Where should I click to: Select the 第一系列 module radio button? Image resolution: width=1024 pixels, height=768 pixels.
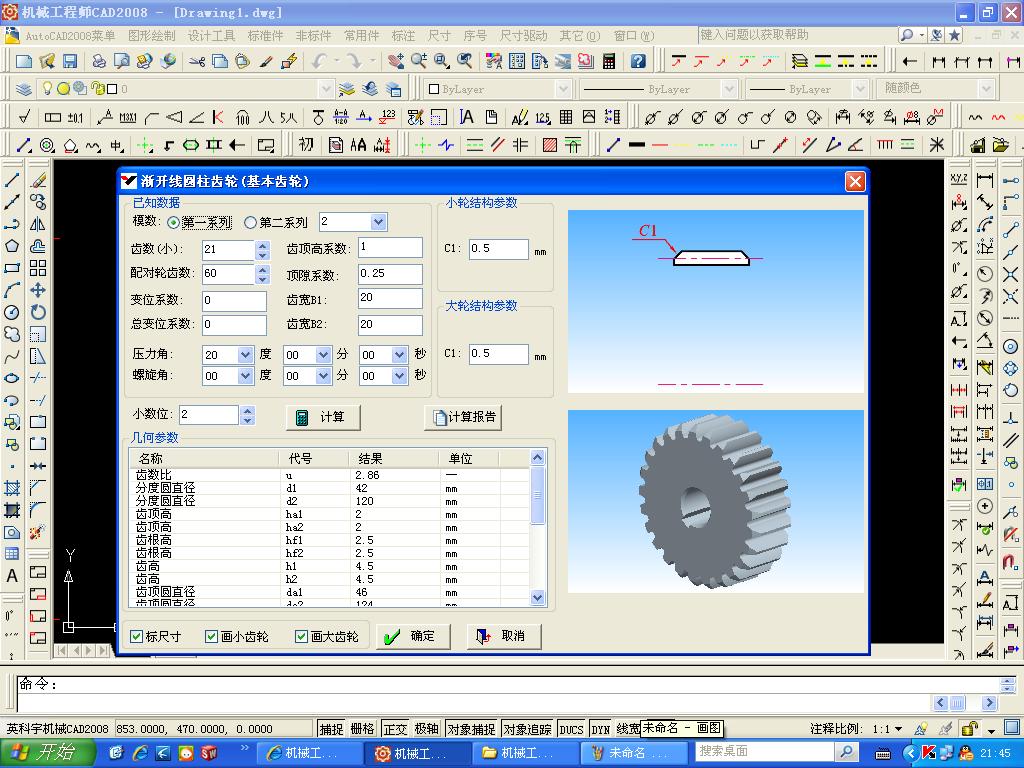point(173,223)
